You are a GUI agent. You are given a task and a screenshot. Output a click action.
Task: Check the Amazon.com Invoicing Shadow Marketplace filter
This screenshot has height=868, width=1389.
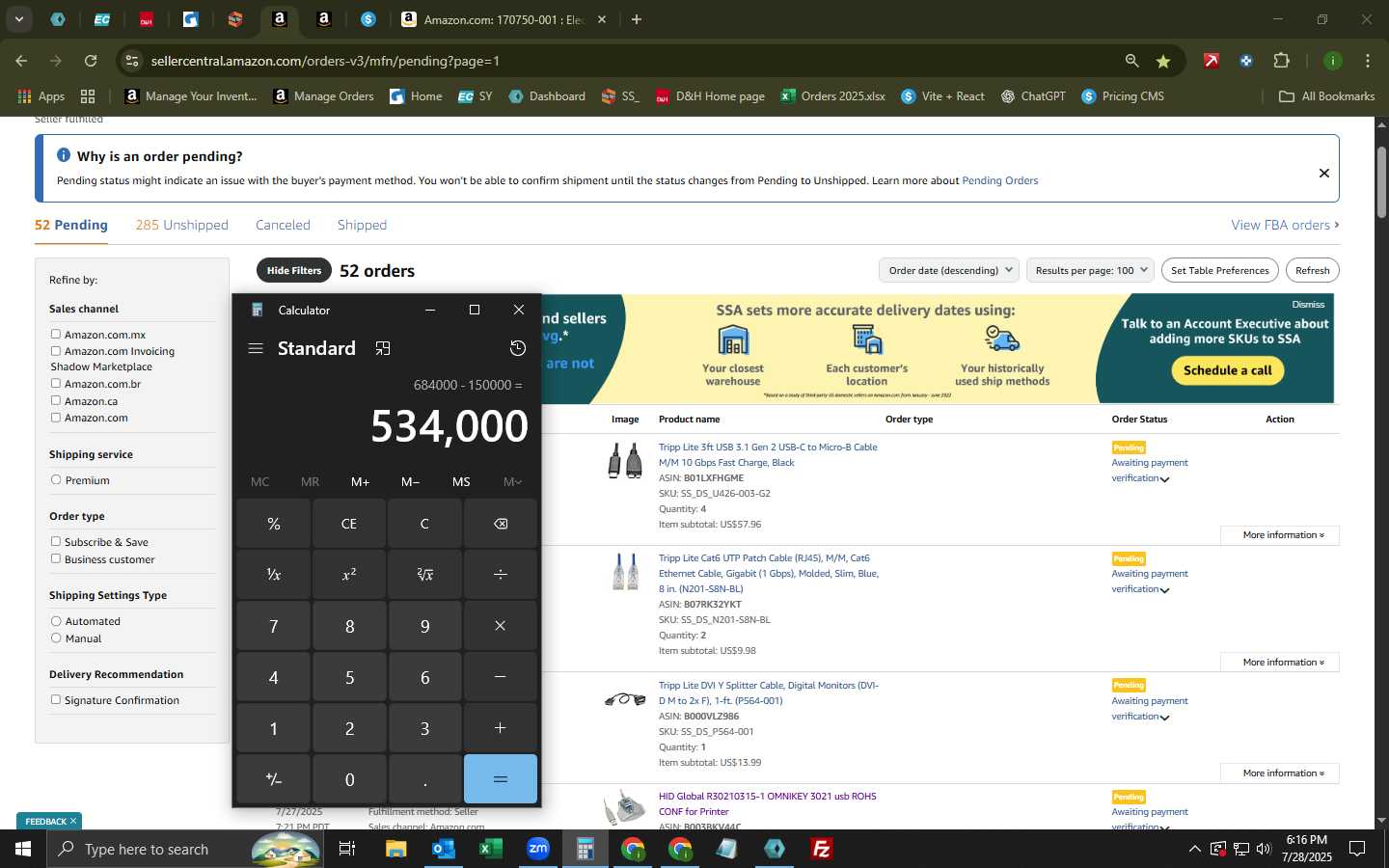[x=56, y=351]
